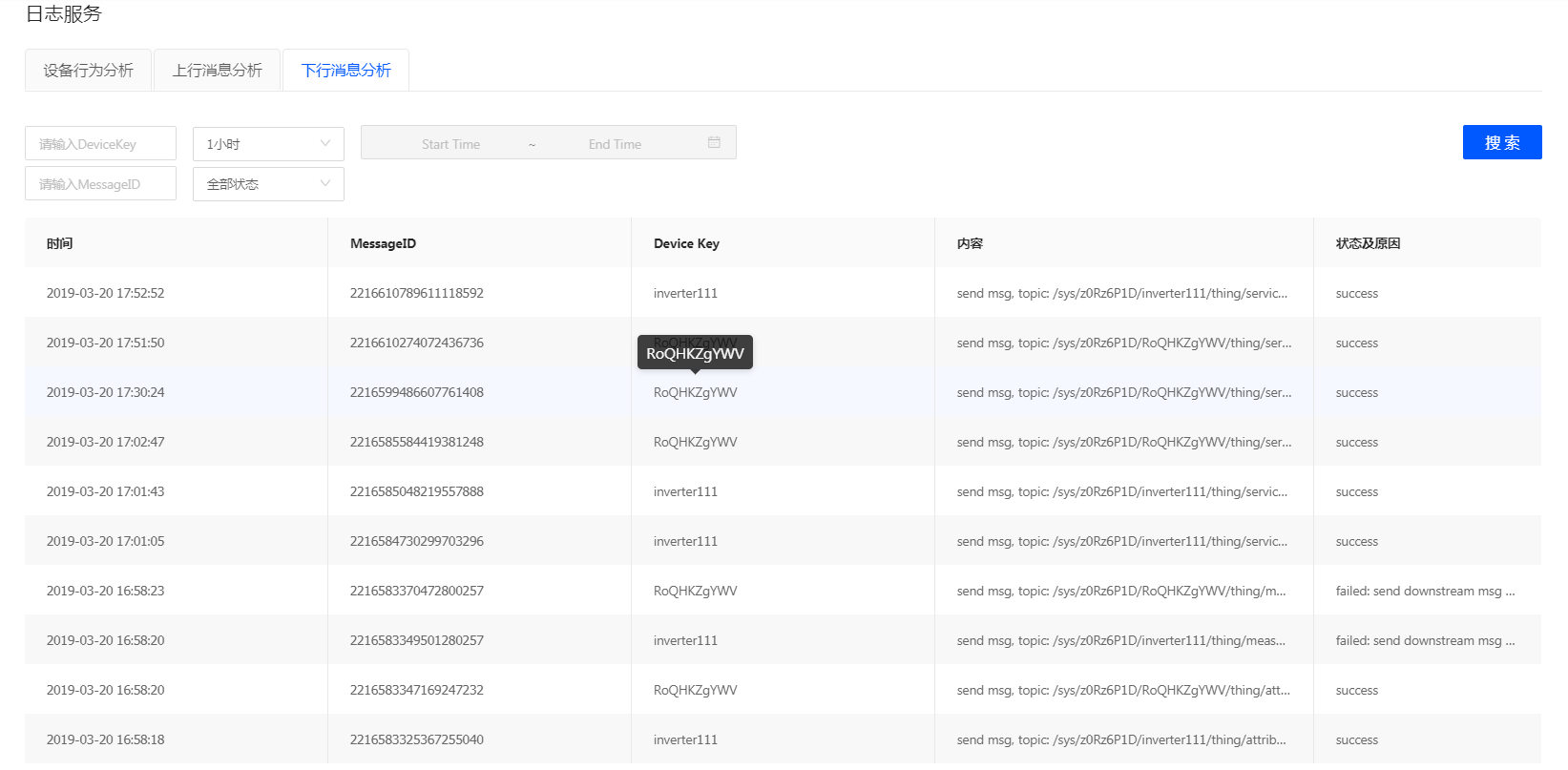Click content cell of the 17:01:05 row
Image resolution: width=1568 pixels, height=770 pixels.
click(x=1122, y=541)
